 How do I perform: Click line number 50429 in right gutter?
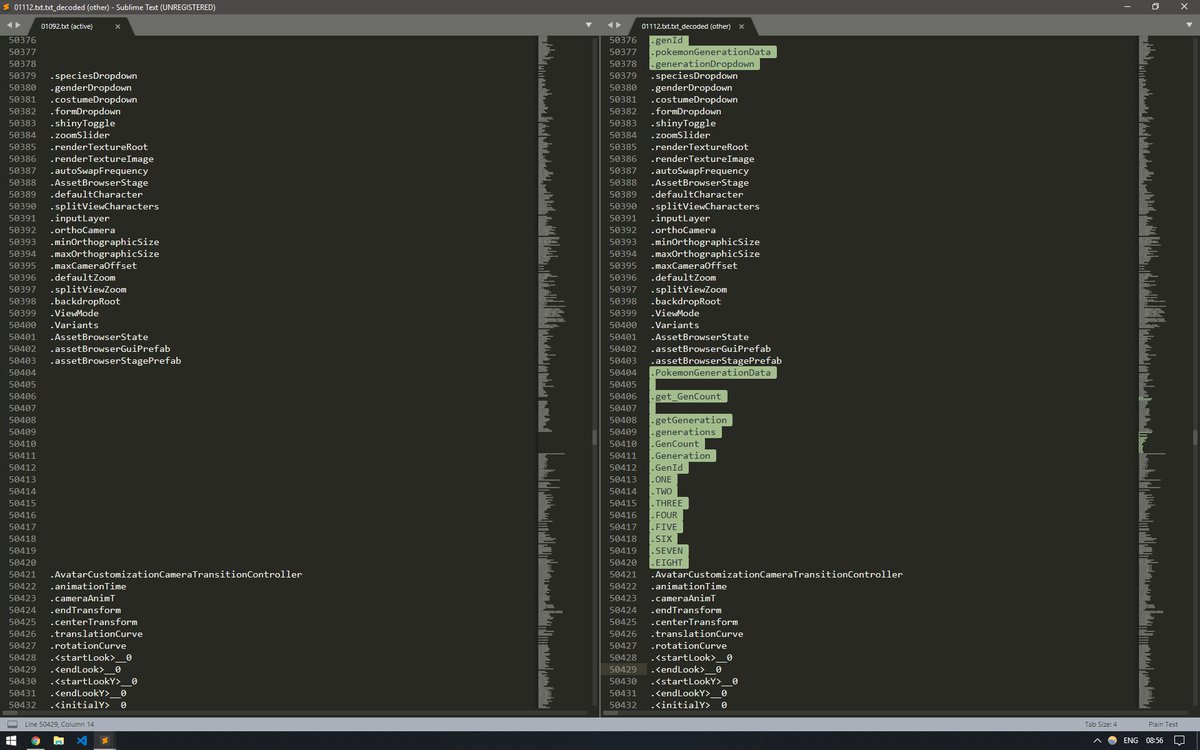(623, 669)
